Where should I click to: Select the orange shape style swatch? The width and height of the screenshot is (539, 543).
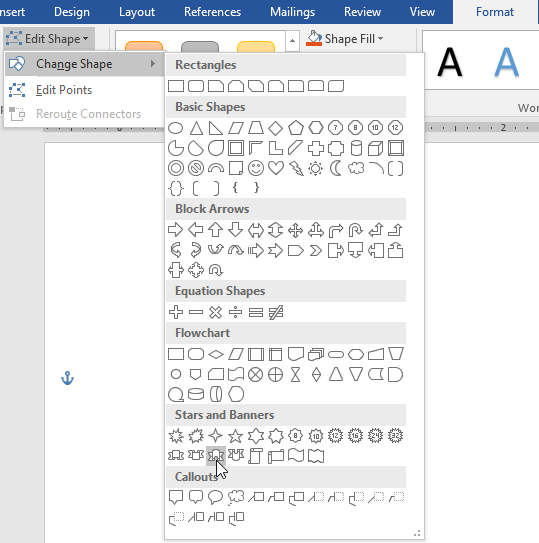pyautogui.click(x=144, y=46)
